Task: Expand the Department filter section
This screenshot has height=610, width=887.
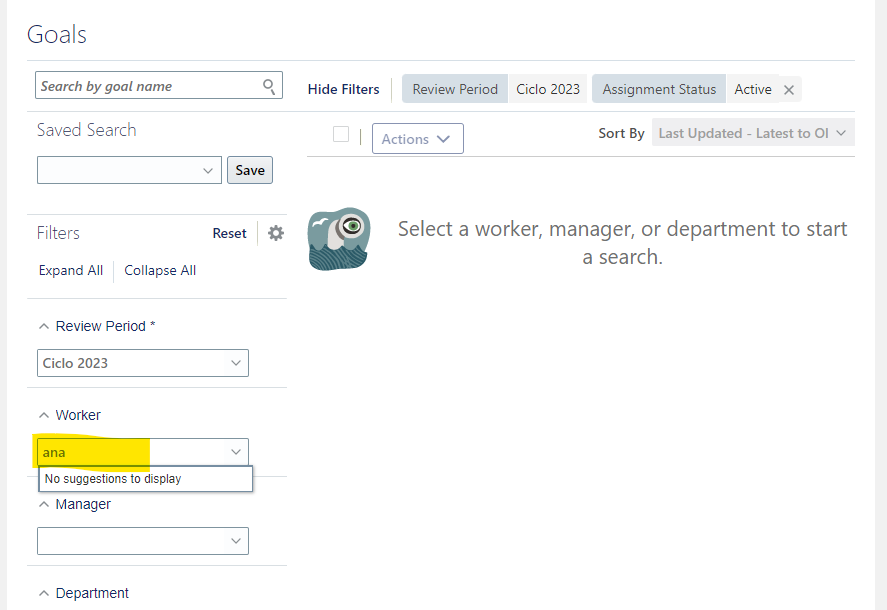Action: (43, 592)
